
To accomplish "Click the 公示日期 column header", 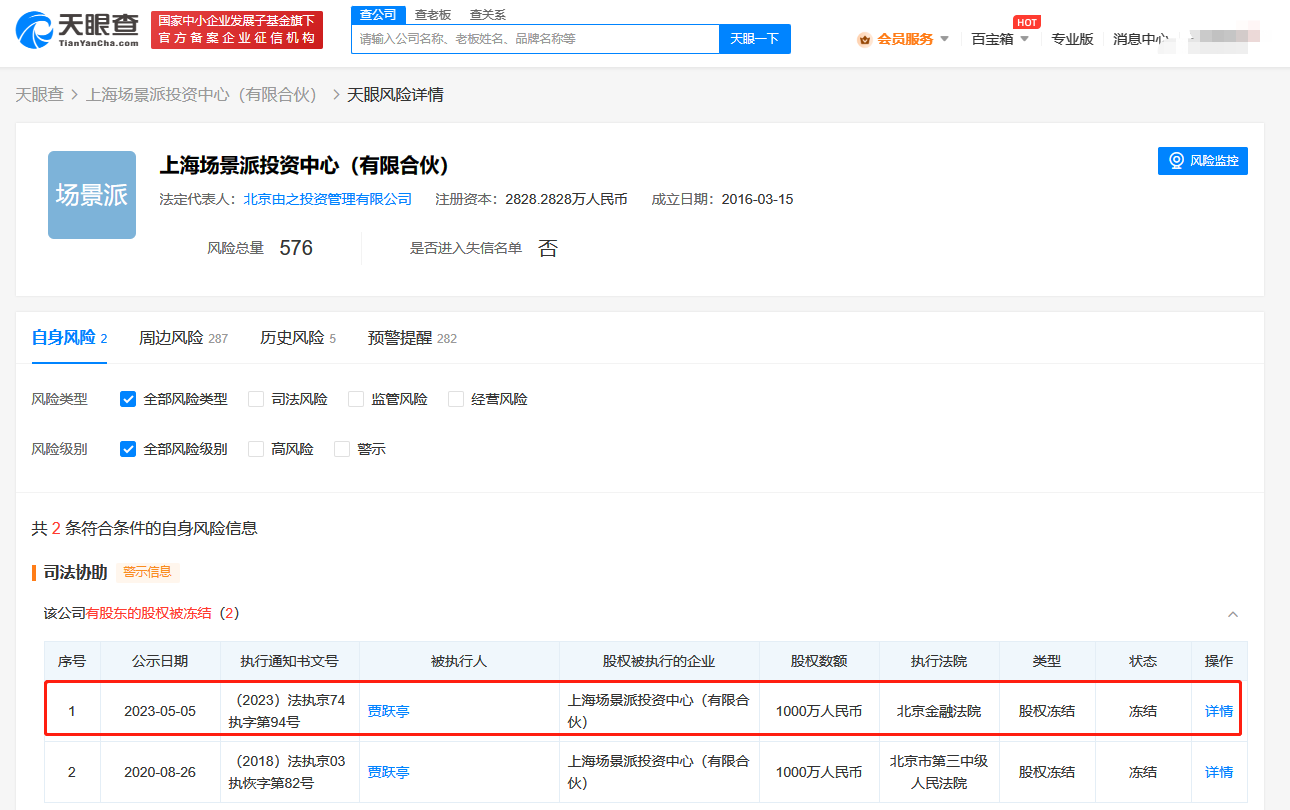I will tap(160, 661).
